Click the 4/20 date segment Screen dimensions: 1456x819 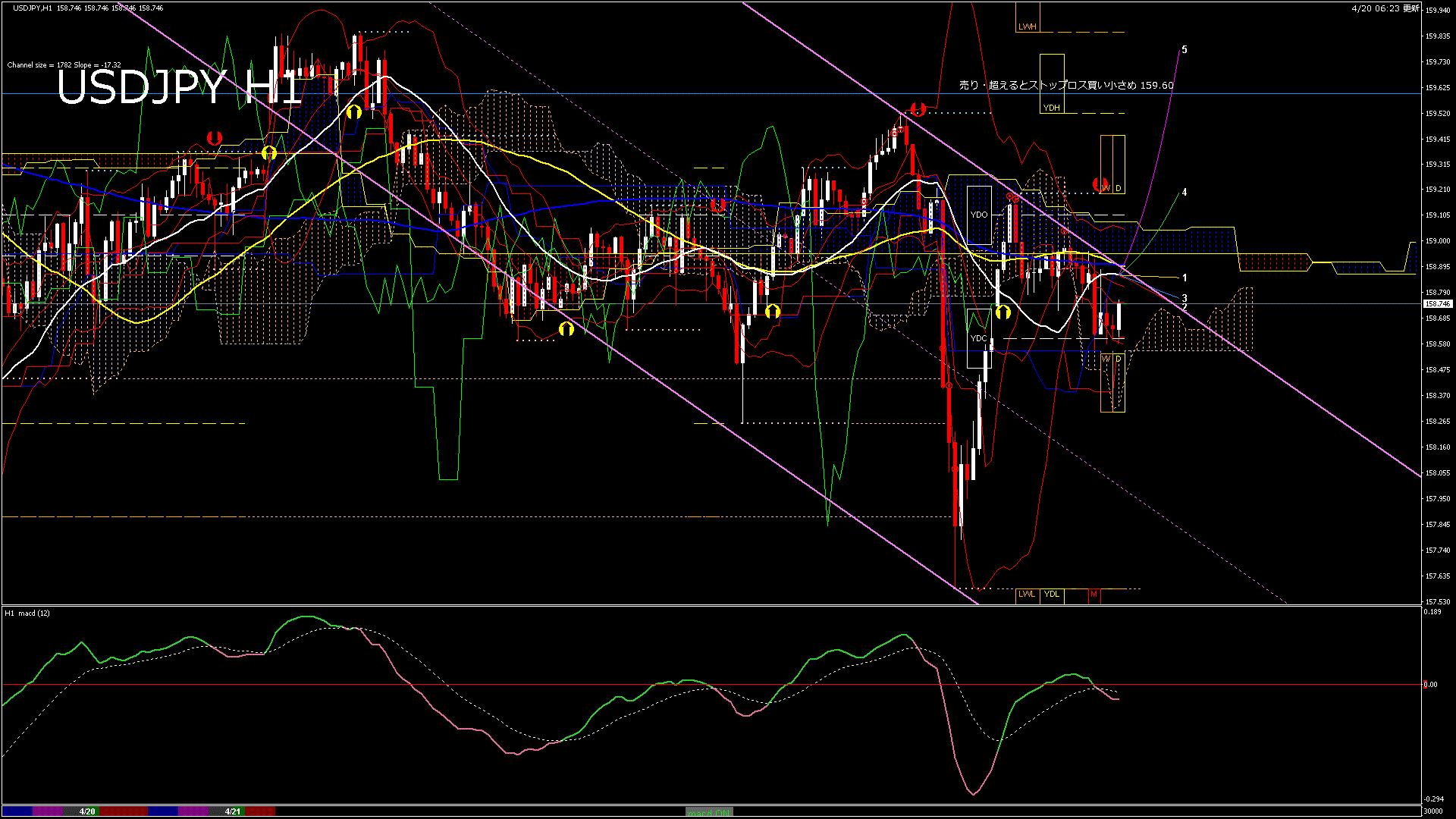(87, 811)
